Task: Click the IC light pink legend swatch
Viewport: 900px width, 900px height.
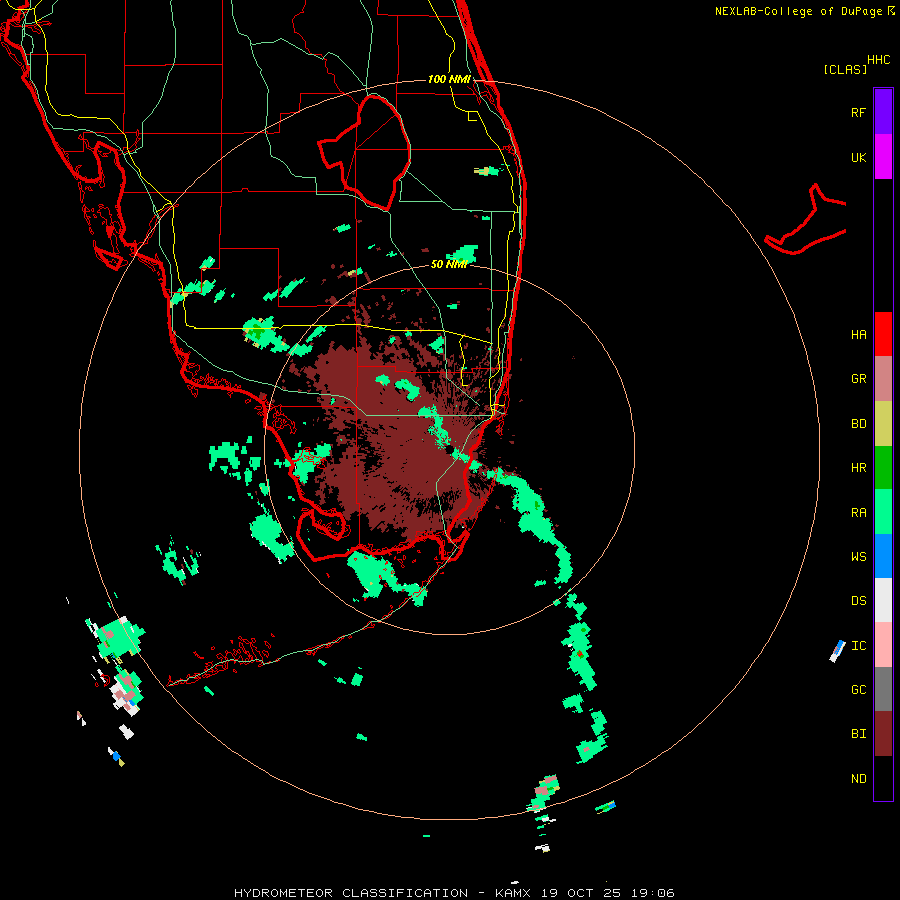Action: click(883, 645)
